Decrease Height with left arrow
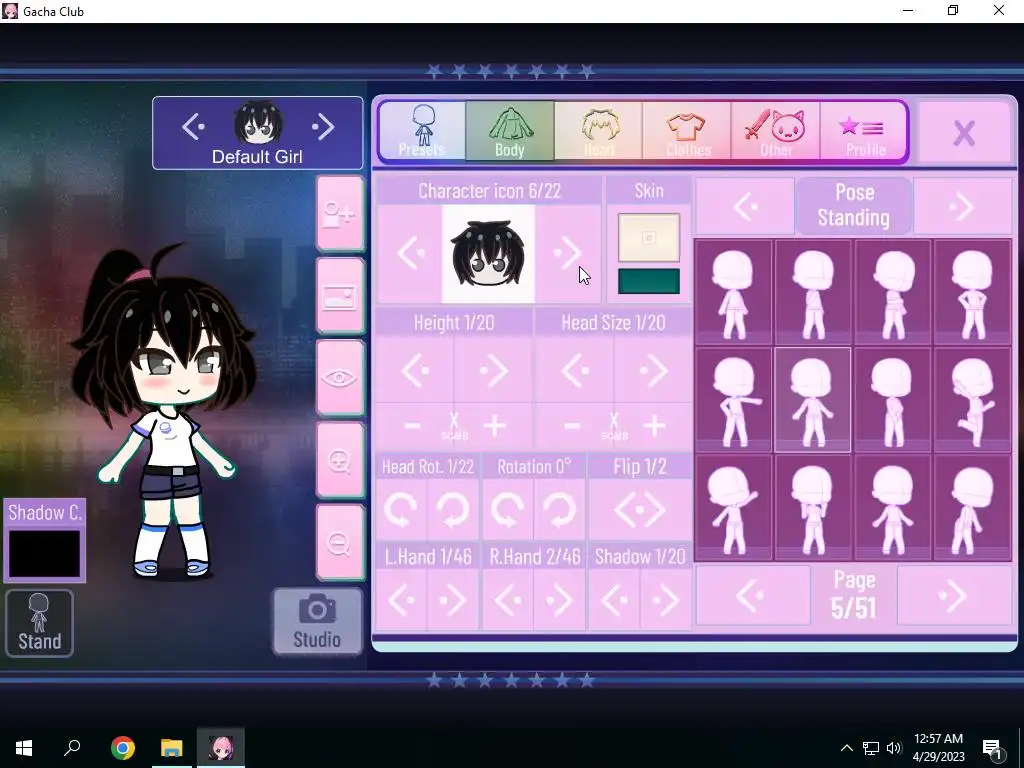Screen dimensions: 1024x768 point(415,370)
